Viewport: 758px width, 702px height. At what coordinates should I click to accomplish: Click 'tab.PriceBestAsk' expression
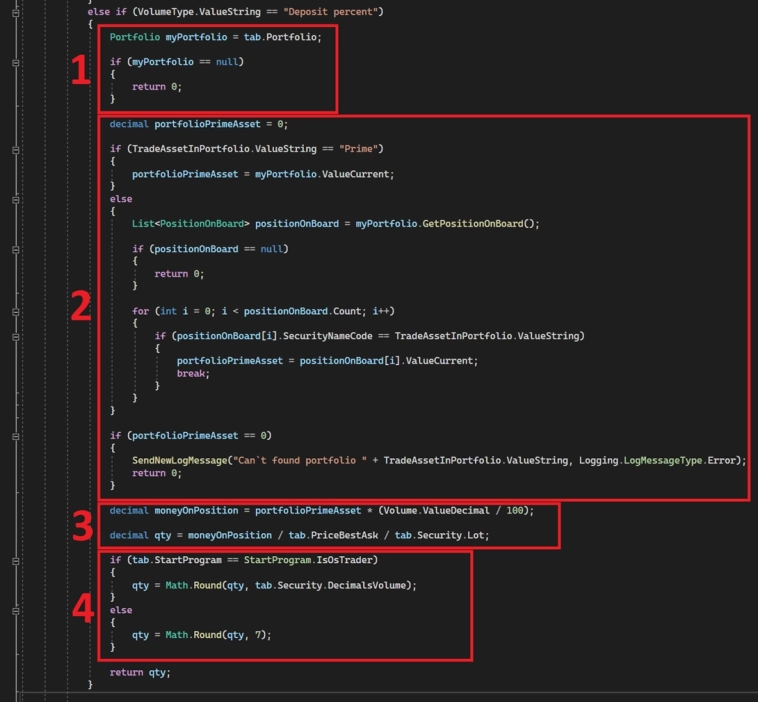pyautogui.click(x=333, y=535)
